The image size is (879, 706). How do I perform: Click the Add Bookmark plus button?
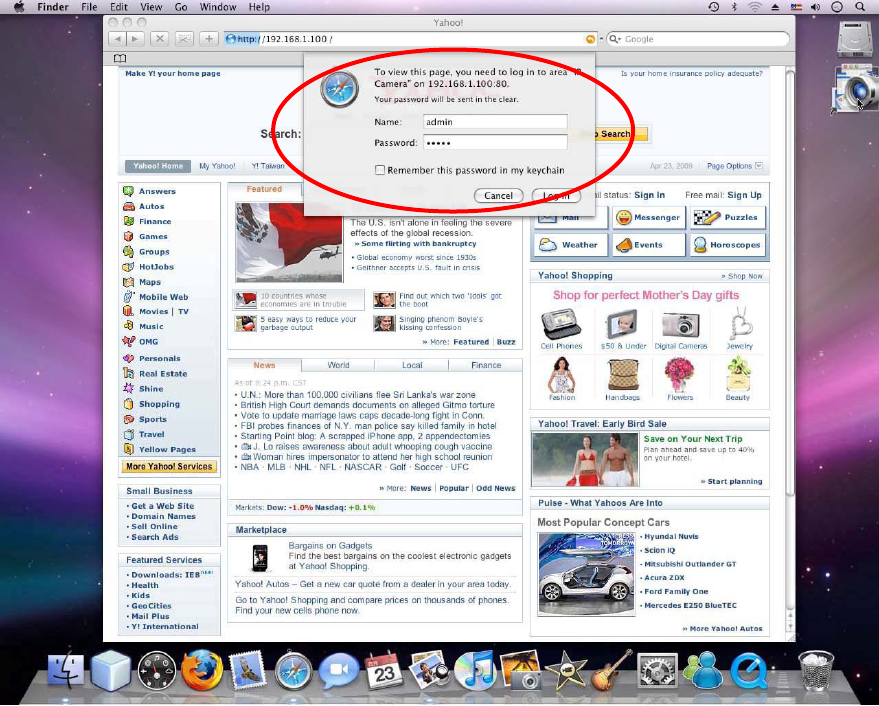click(209, 39)
